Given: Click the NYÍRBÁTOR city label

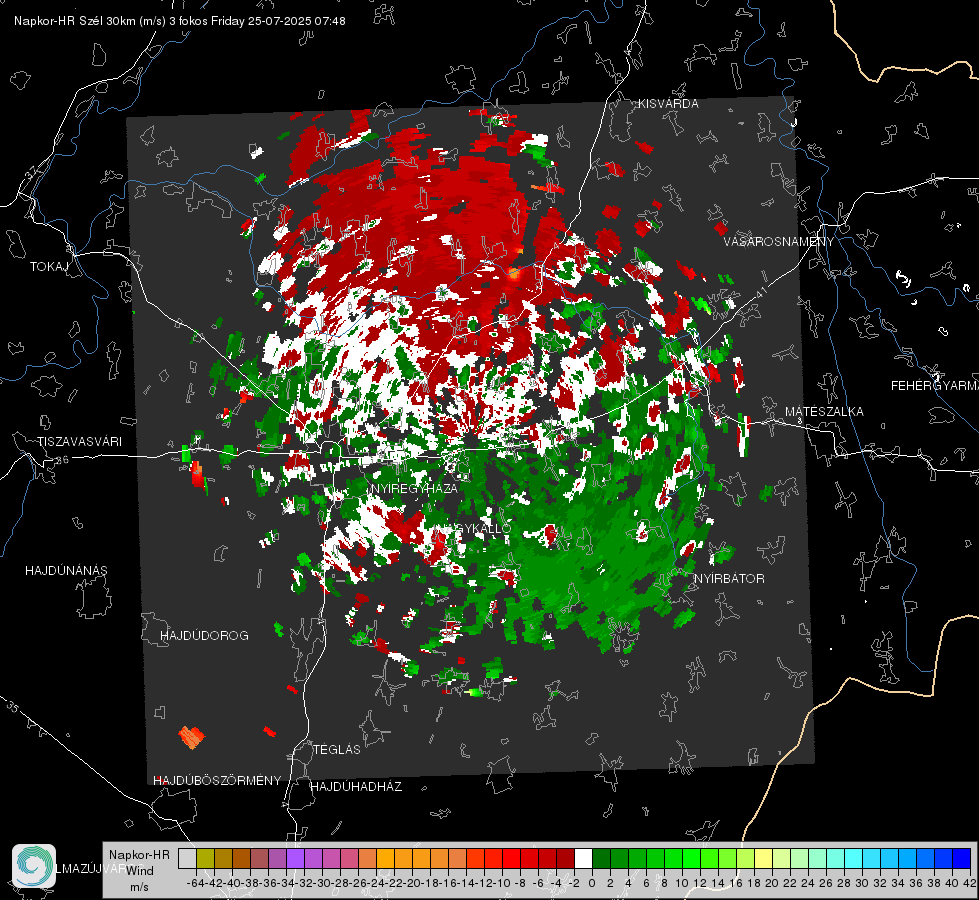Looking at the screenshot, I should tap(729, 579).
